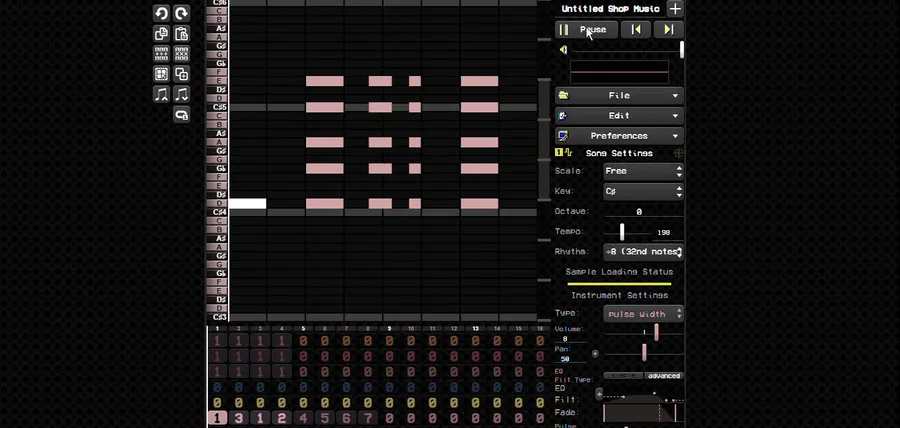Jump to bar 9 in the track header
900x428 pixels.
pos(389,329)
